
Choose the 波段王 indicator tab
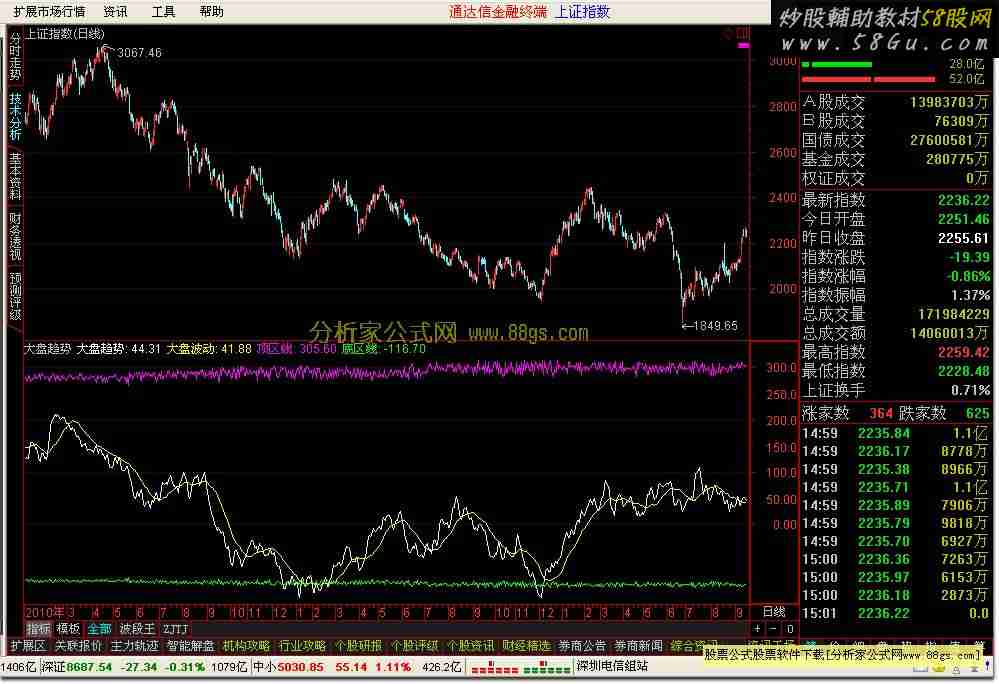click(x=137, y=629)
